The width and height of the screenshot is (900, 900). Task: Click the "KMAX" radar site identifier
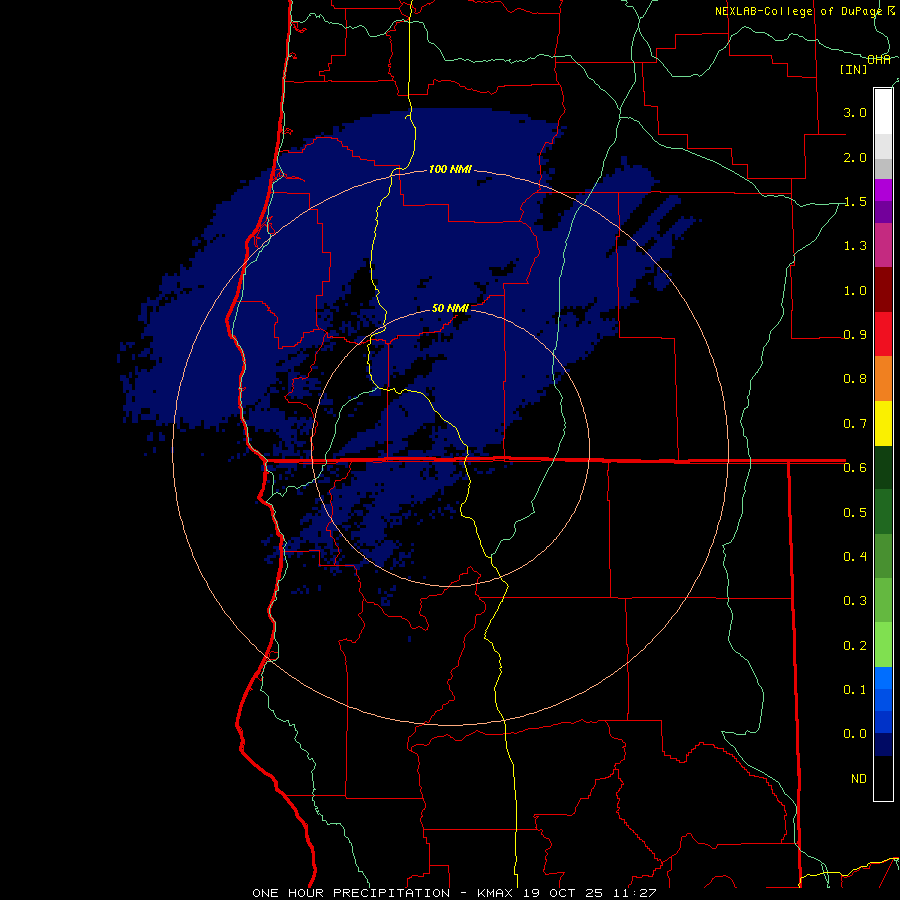coord(496,893)
